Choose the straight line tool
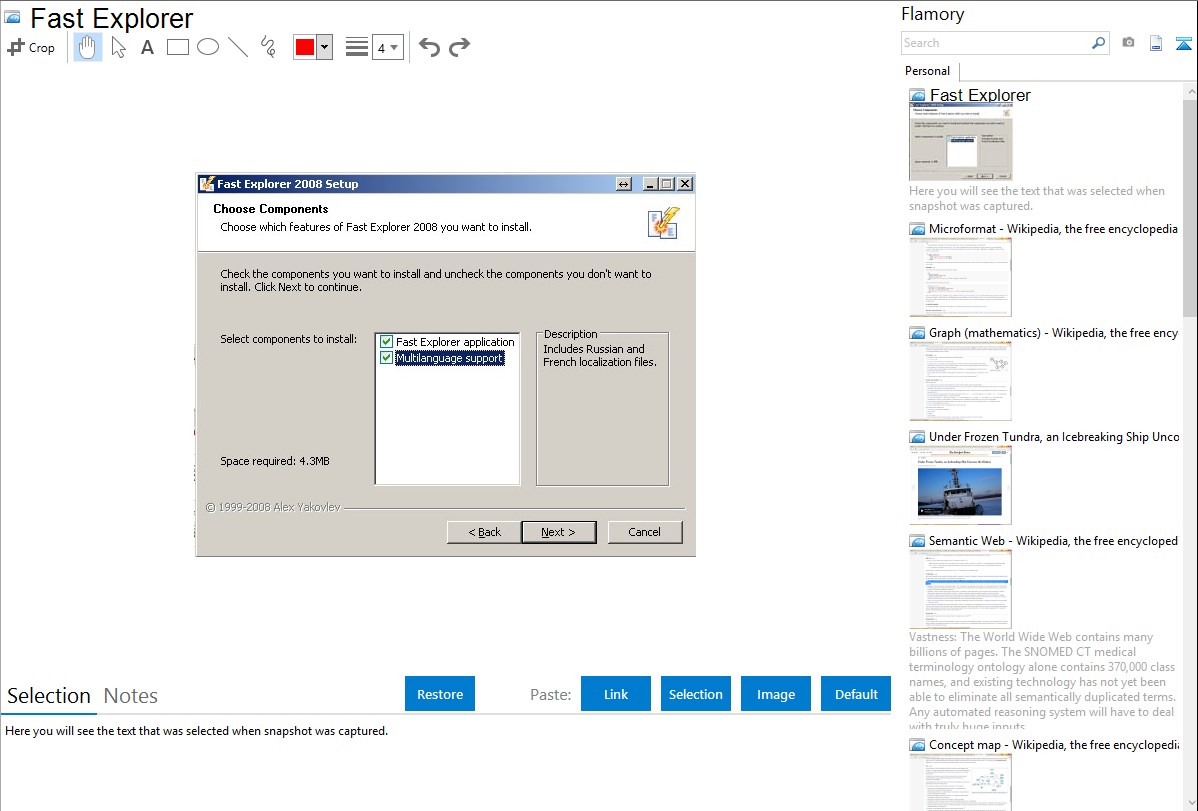 coord(238,47)
